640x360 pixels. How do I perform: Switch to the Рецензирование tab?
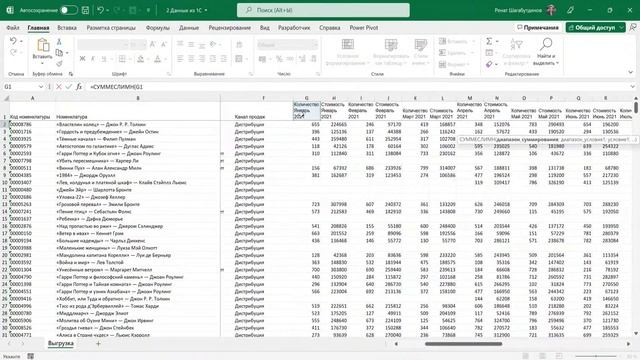click(x=230, y=28)
